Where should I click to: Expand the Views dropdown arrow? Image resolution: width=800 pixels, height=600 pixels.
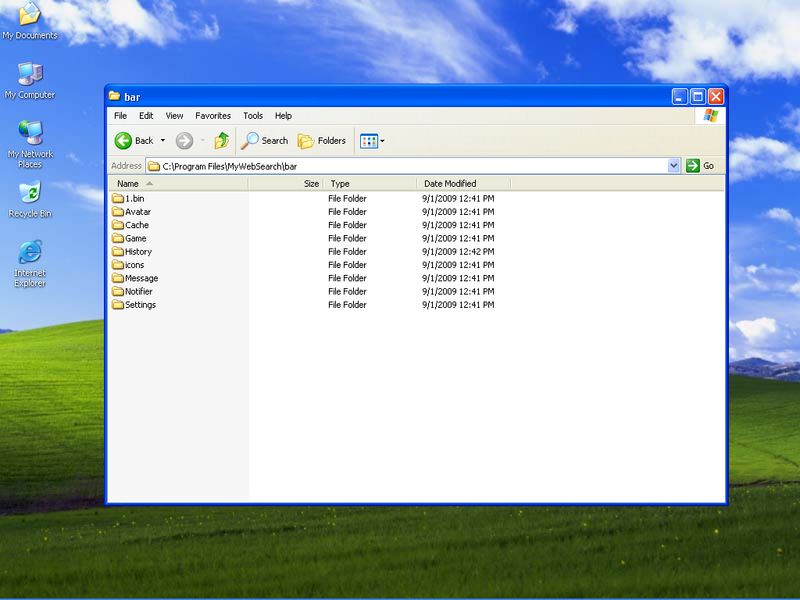pos(383,141)
